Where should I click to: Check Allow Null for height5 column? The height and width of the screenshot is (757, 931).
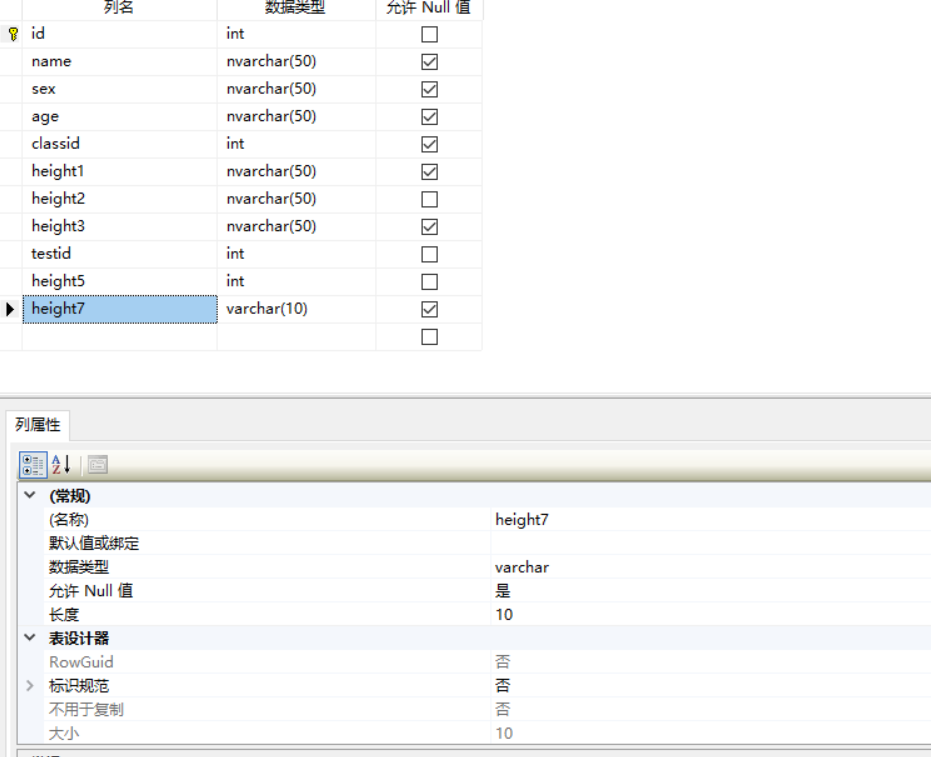pyautogui.click(x=429, y=281)
